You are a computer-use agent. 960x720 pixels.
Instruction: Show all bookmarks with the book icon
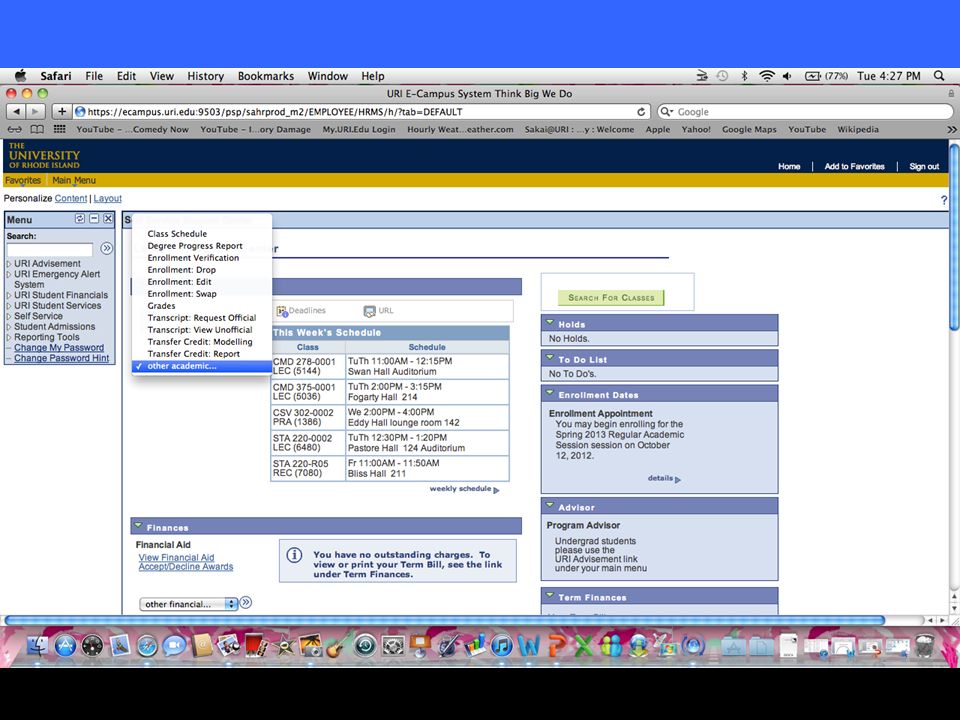(x=37, y=129)
